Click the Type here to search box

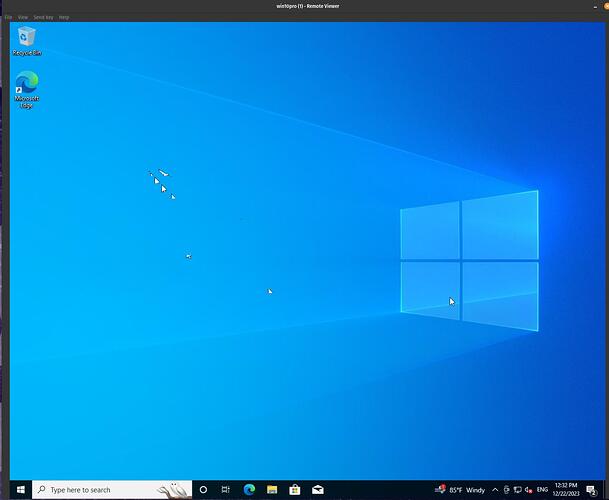coord(112,490)
